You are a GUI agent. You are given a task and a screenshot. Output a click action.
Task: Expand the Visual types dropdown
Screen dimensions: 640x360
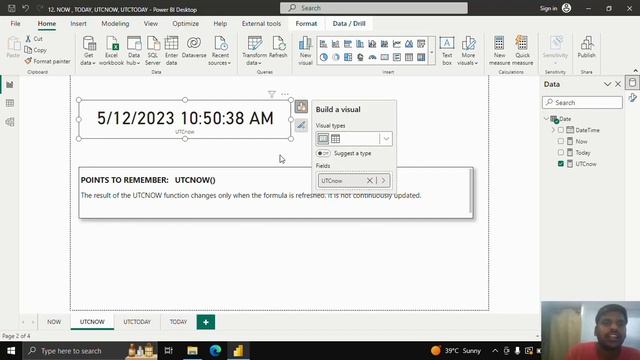click(x=386, y=139)
